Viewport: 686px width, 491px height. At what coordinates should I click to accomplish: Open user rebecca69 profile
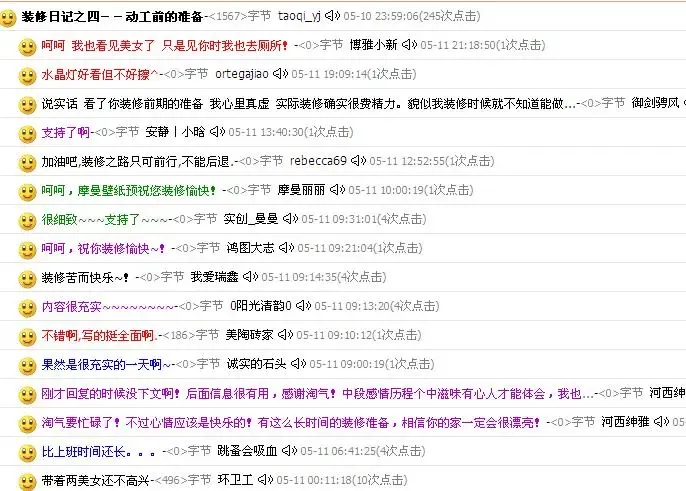click(318, 161)
